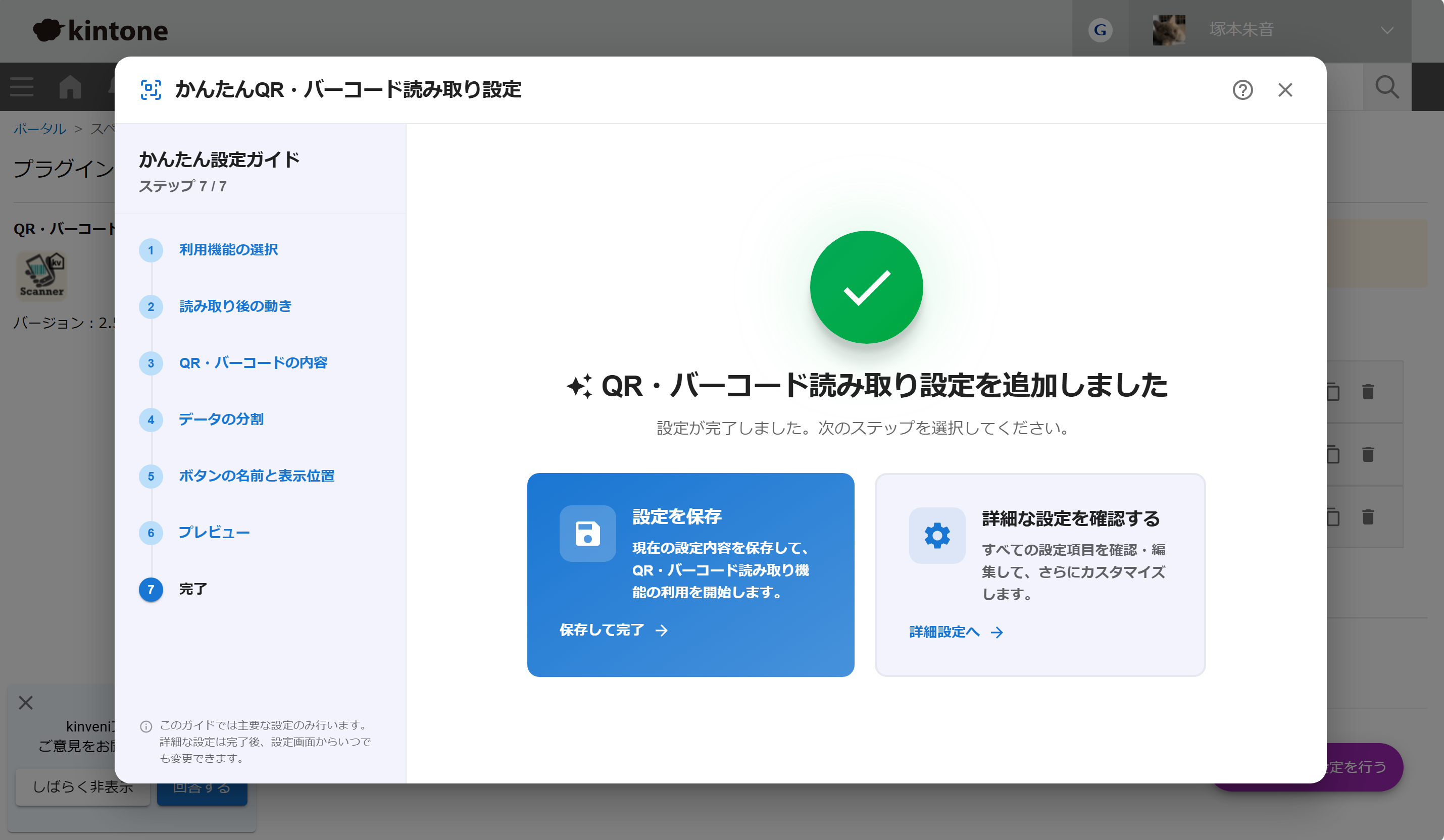Click the step 4 number circle
This screenshot has width=1444, height=840.
pos(151,419)
